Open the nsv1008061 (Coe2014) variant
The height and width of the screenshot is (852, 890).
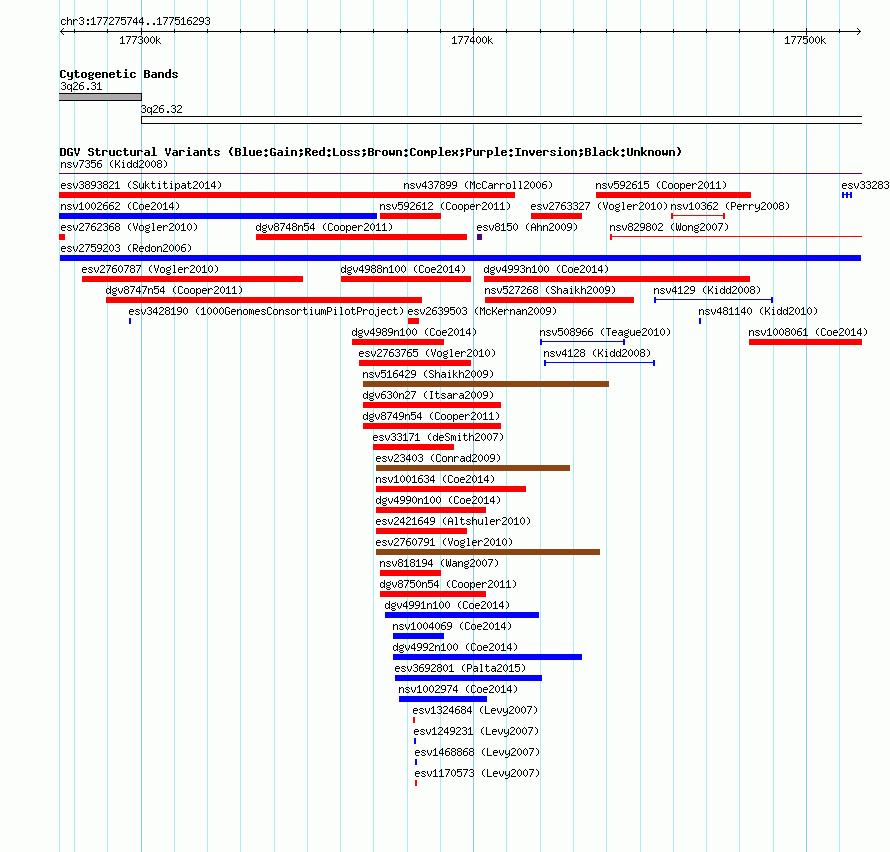[x=808, y=332]
